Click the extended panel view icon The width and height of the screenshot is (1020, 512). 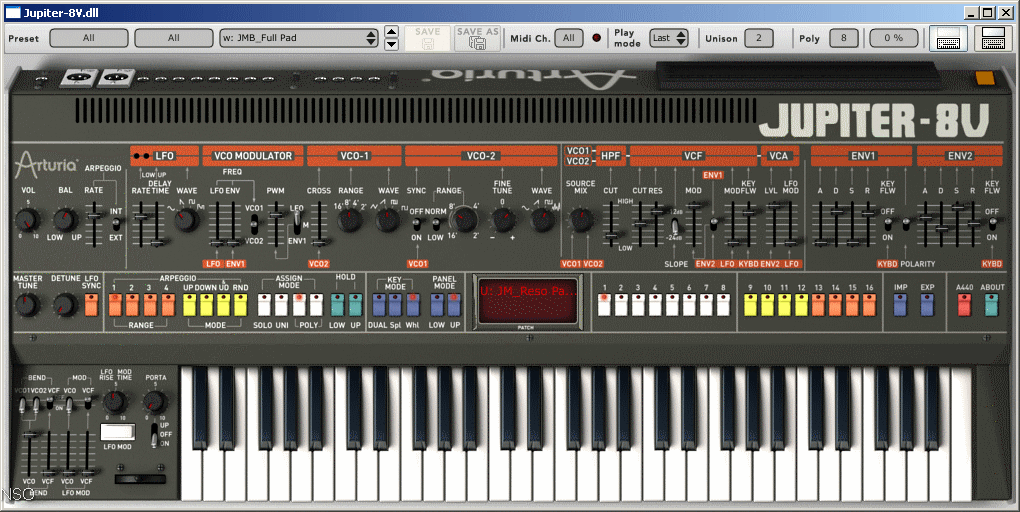992,38
